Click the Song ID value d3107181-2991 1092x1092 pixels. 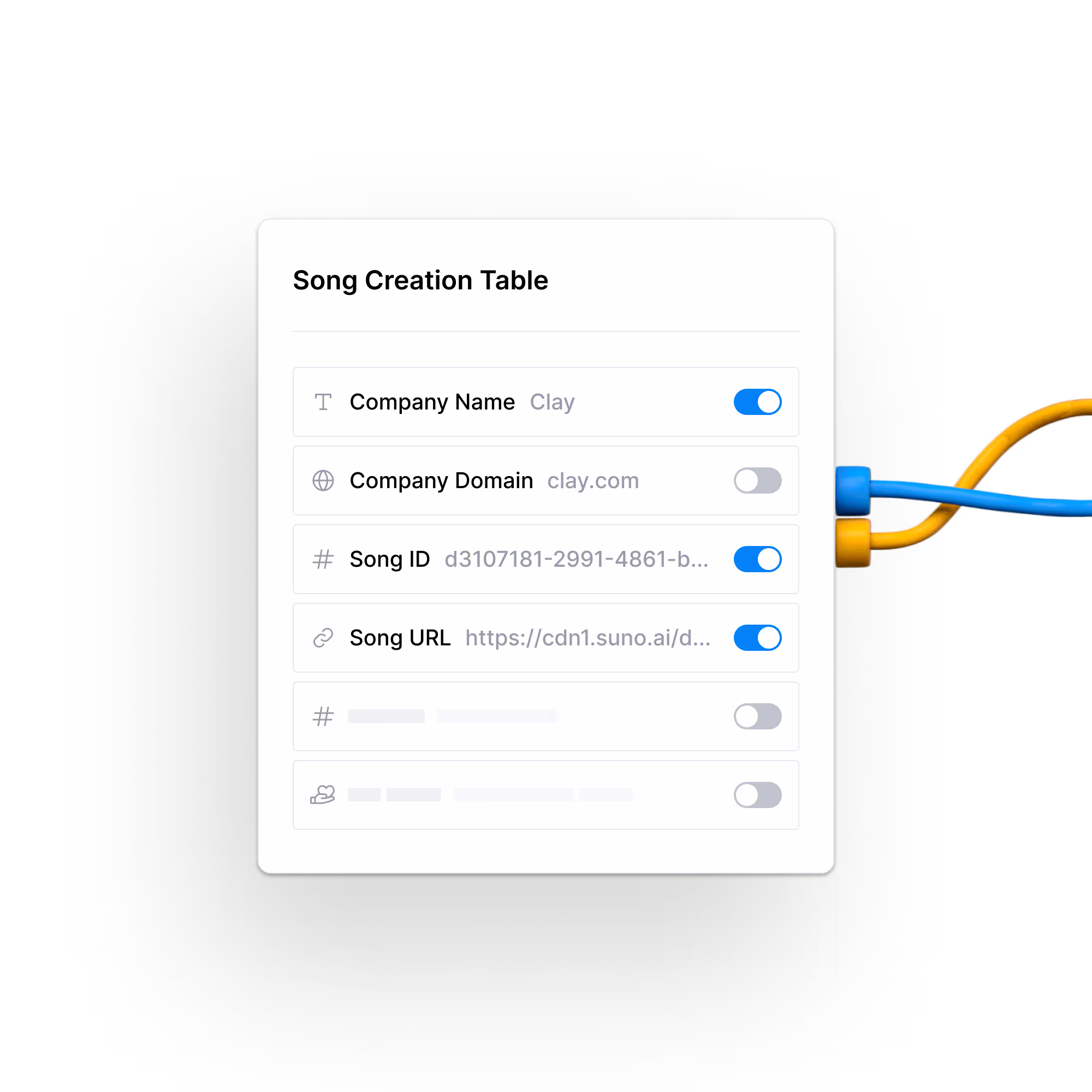click(577, 559)
